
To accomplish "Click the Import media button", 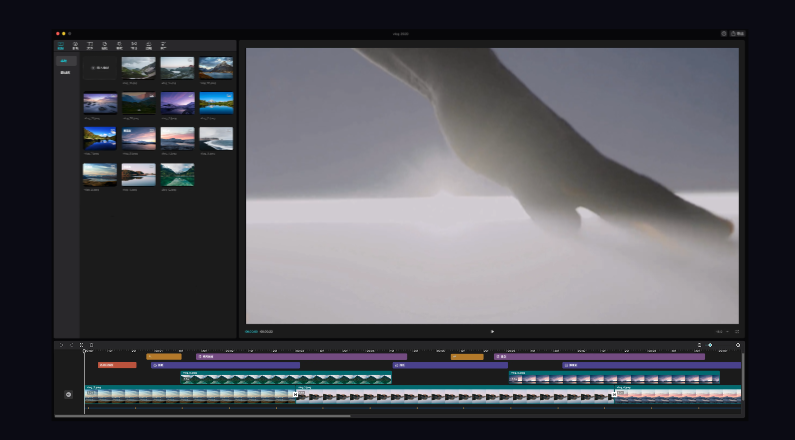I will 100,68.
